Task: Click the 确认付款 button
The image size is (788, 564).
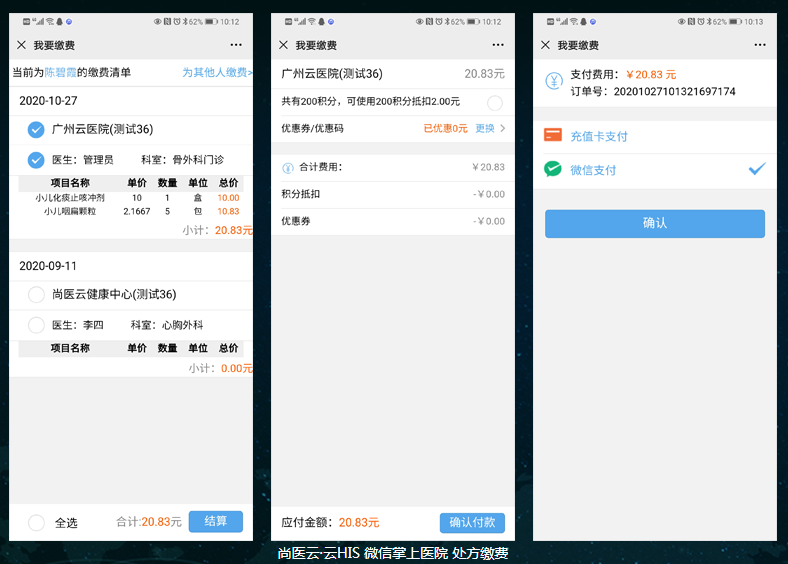Action: (472, 523)
